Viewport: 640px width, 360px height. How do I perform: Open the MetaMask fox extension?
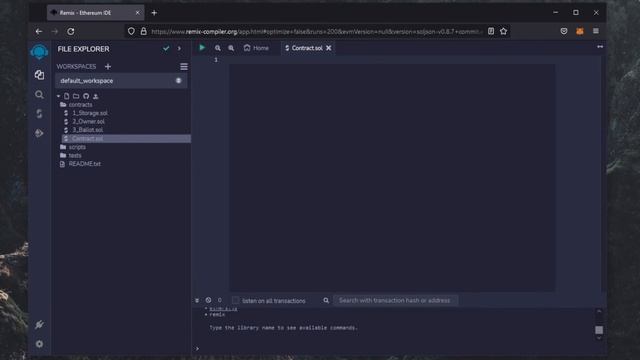580,31
